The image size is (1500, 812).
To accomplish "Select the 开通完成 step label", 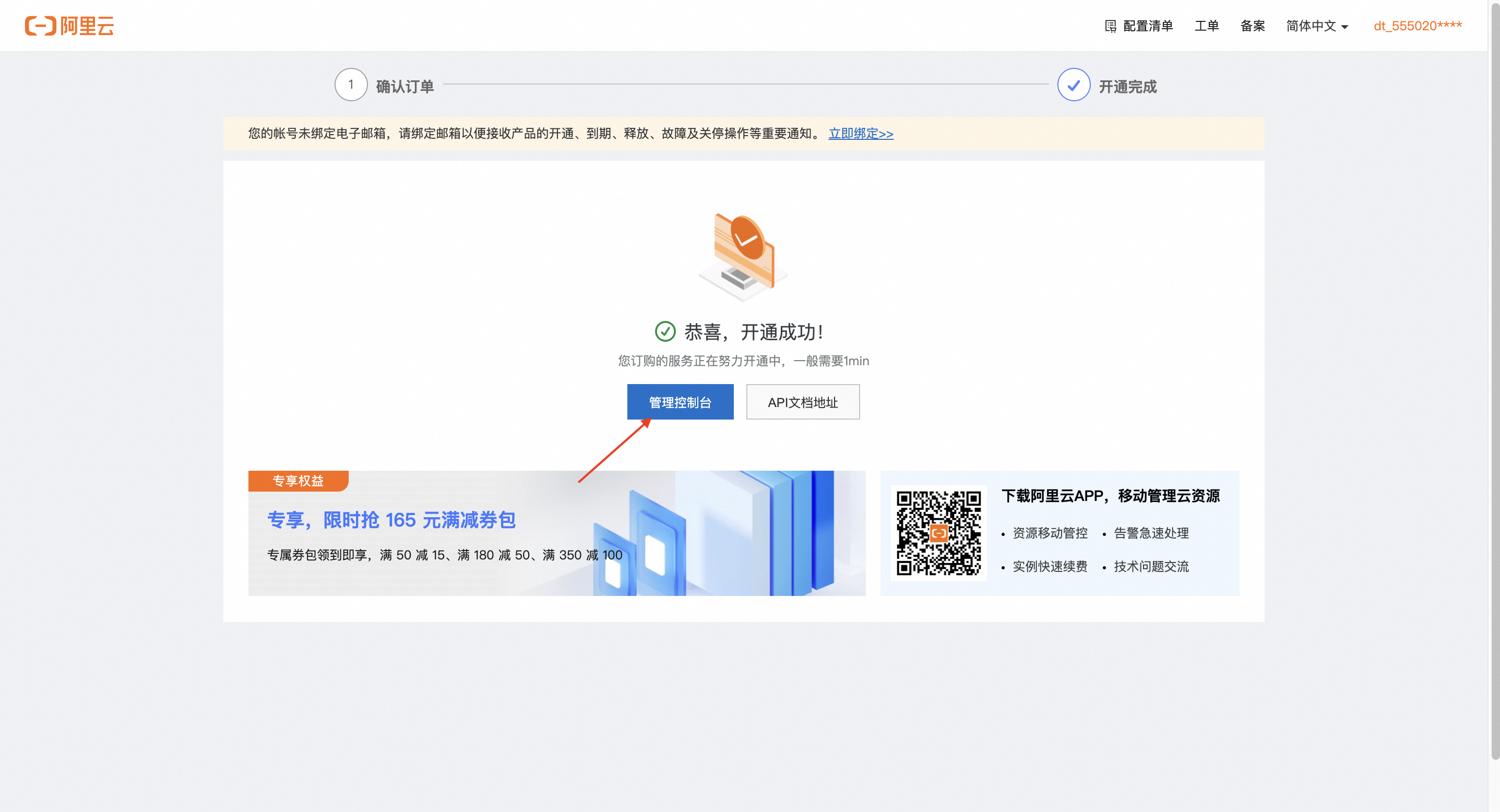I will pos(1128,86).
